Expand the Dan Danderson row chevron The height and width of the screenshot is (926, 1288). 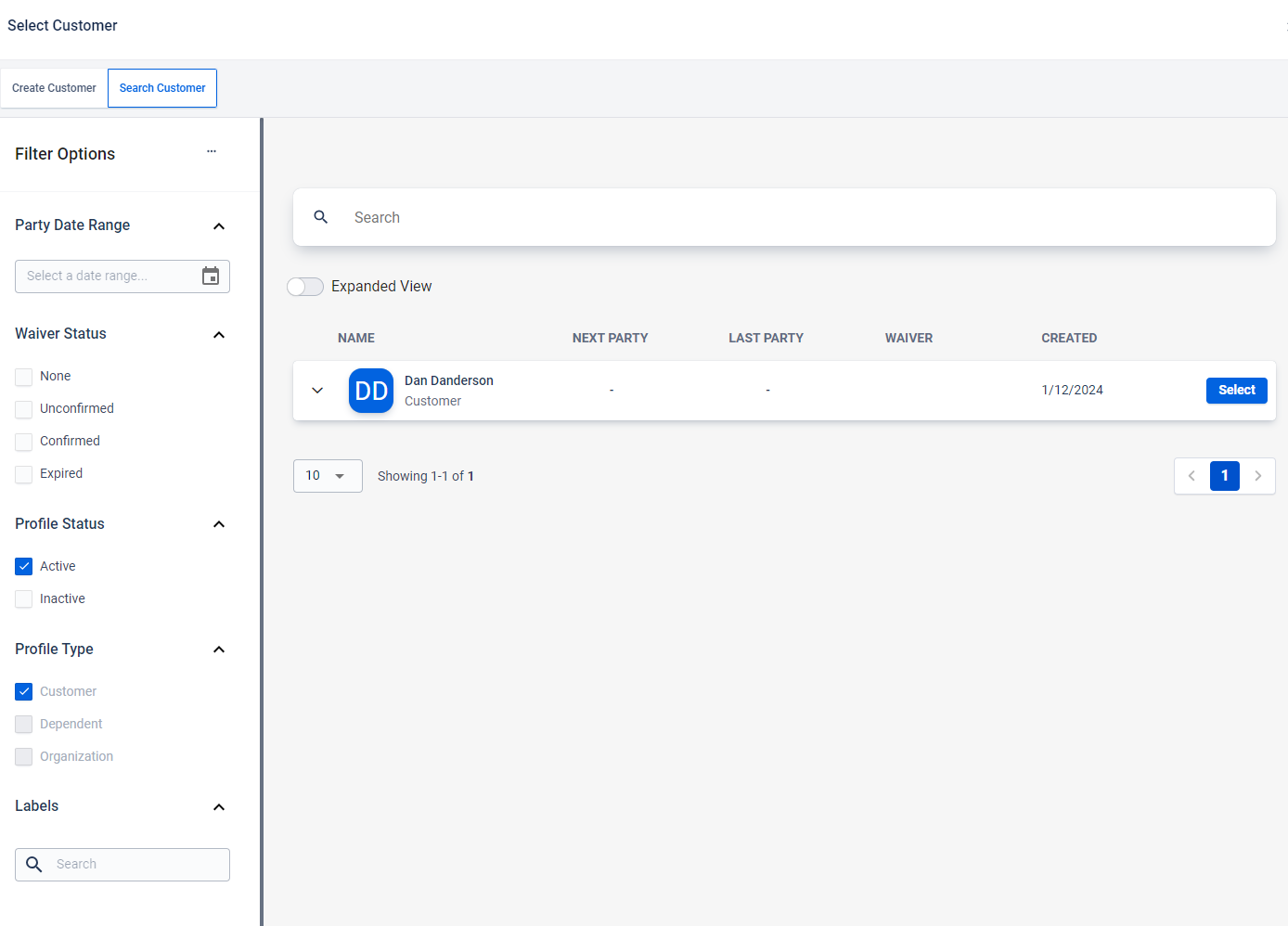tap(317, 391)
